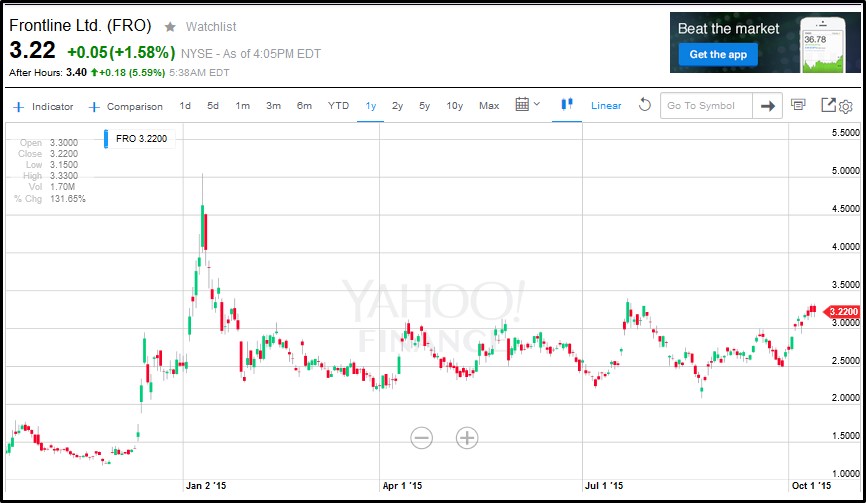Add FRO to the Watchlist
The image size is (866, 503).
(x=210, y=27)
